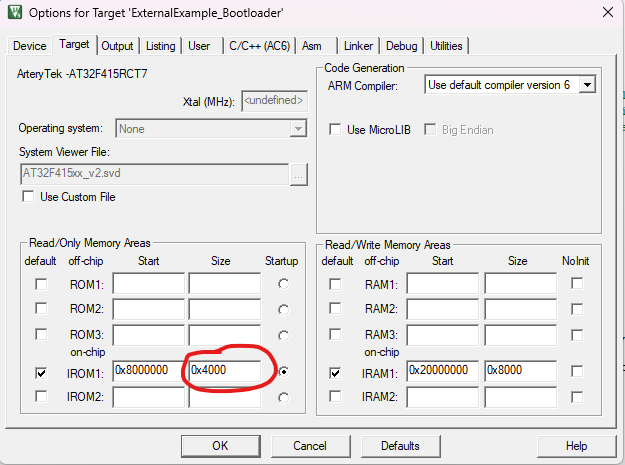Toggle the Use Custom File checkbox
Screen dimensions: 625x465
pyautogui.click(x=28, y=197)
